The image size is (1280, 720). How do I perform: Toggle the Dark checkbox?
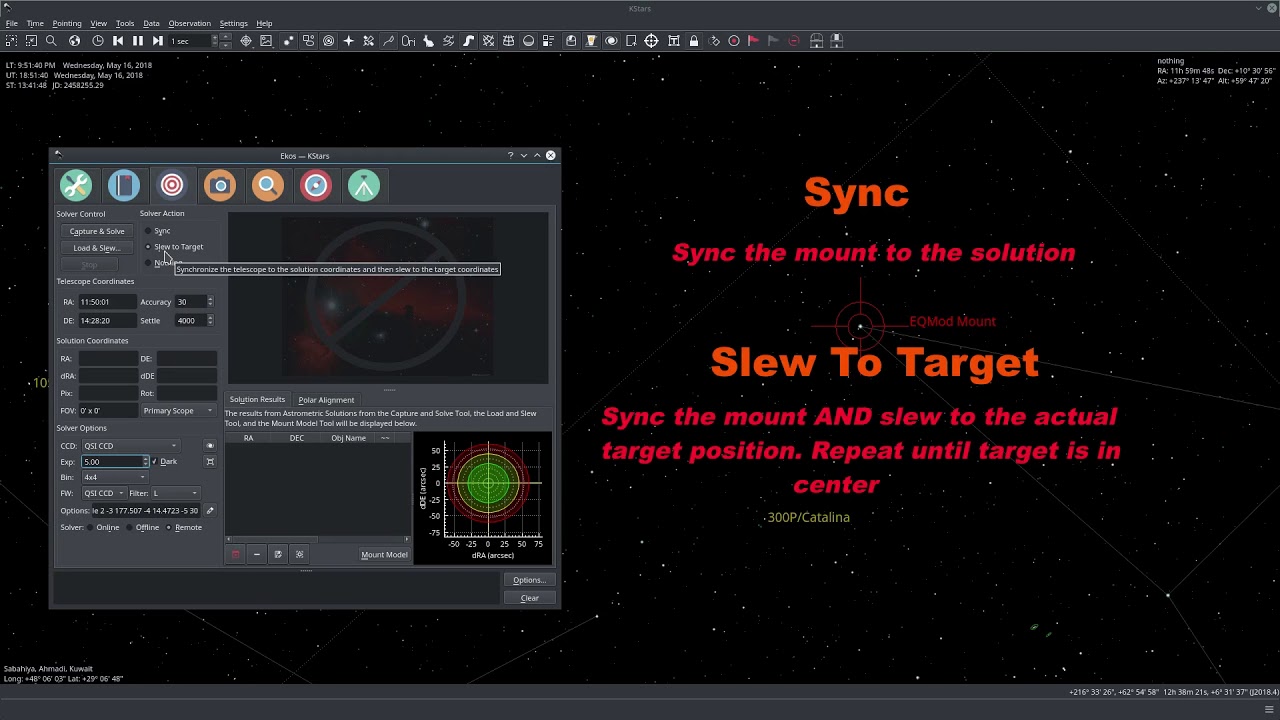164,462
